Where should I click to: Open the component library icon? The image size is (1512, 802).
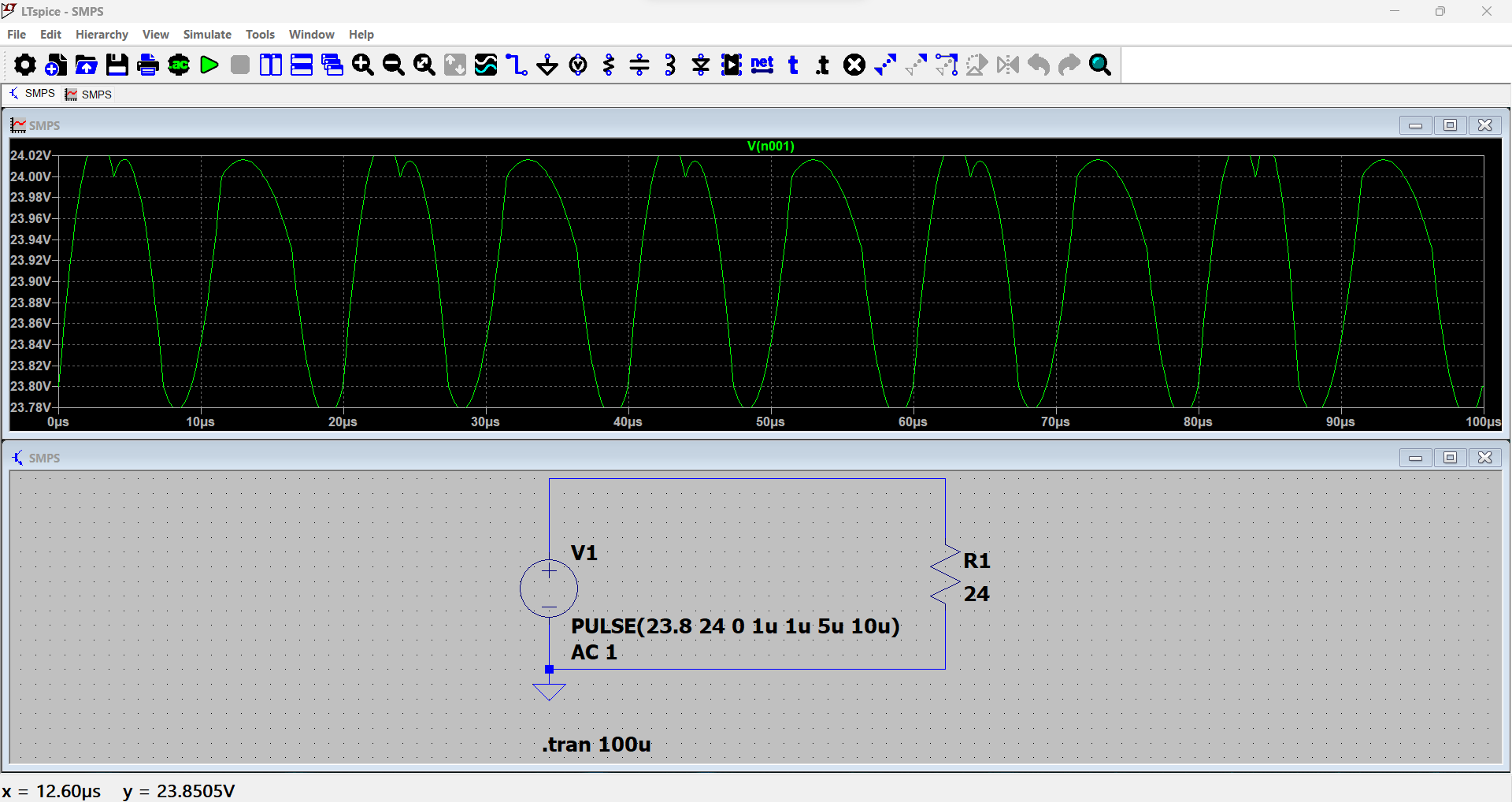coord(732,65)
